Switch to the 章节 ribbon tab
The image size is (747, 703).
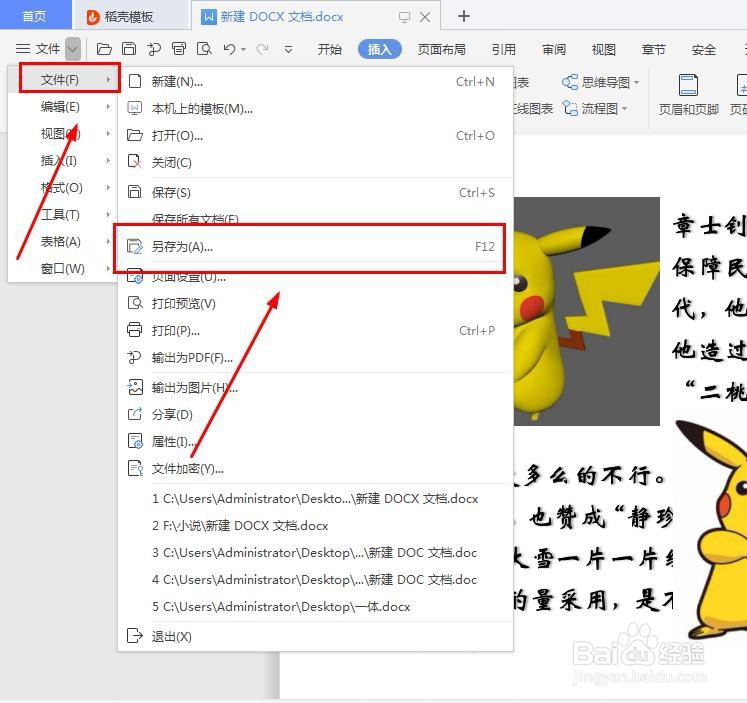(654, 49)
